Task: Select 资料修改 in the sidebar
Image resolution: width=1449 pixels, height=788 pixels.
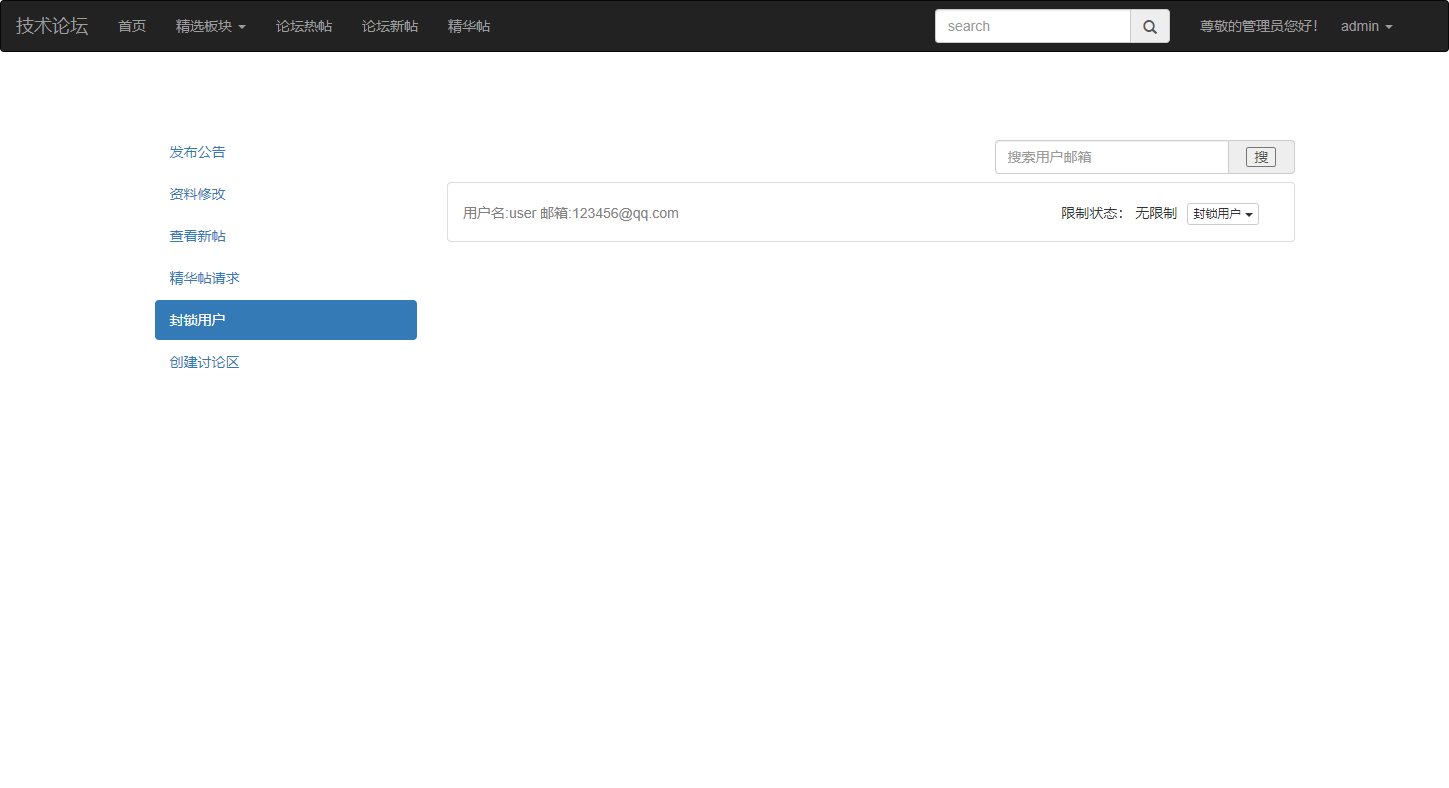Action: tap(286, 194)
